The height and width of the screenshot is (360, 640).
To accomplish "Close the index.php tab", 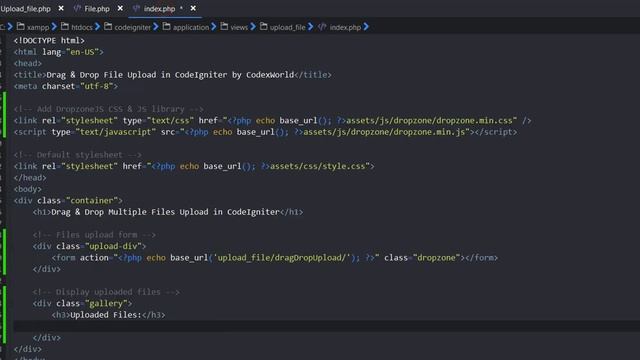I will 193,8.
